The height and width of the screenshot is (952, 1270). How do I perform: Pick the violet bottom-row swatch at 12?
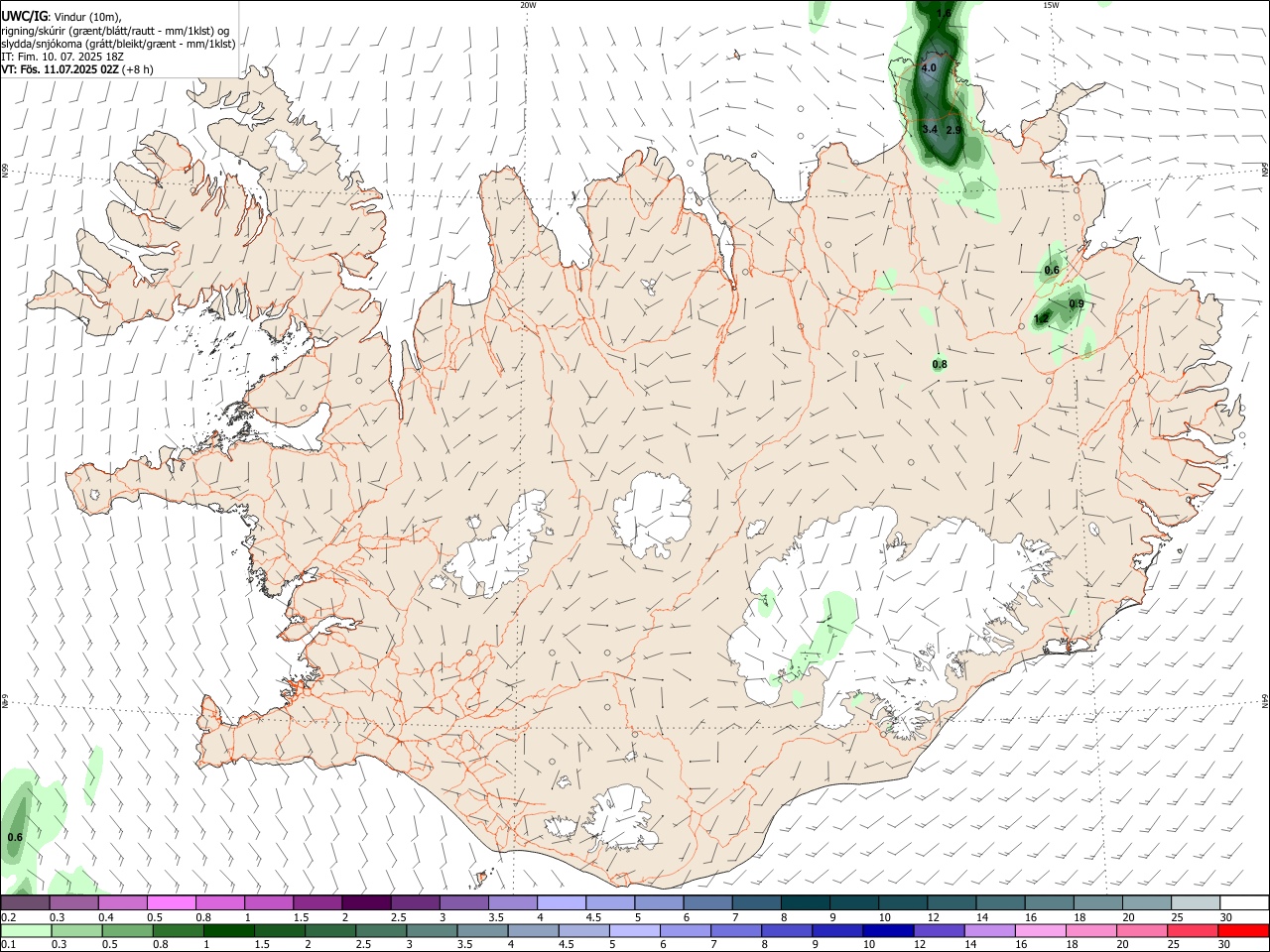[x=939, y=930]
